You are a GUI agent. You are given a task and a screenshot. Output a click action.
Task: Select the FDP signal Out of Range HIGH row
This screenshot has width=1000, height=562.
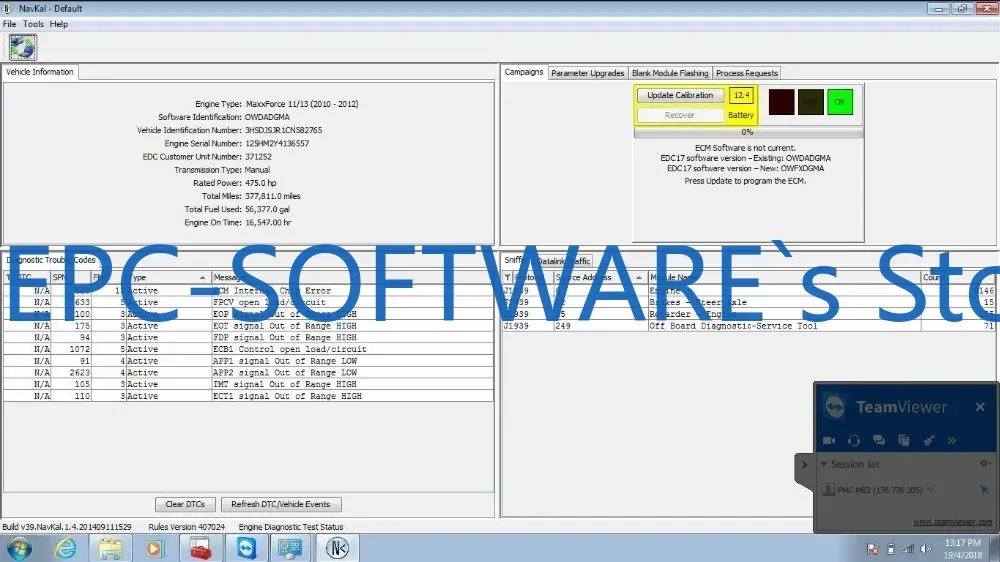[x=248, y=337]
